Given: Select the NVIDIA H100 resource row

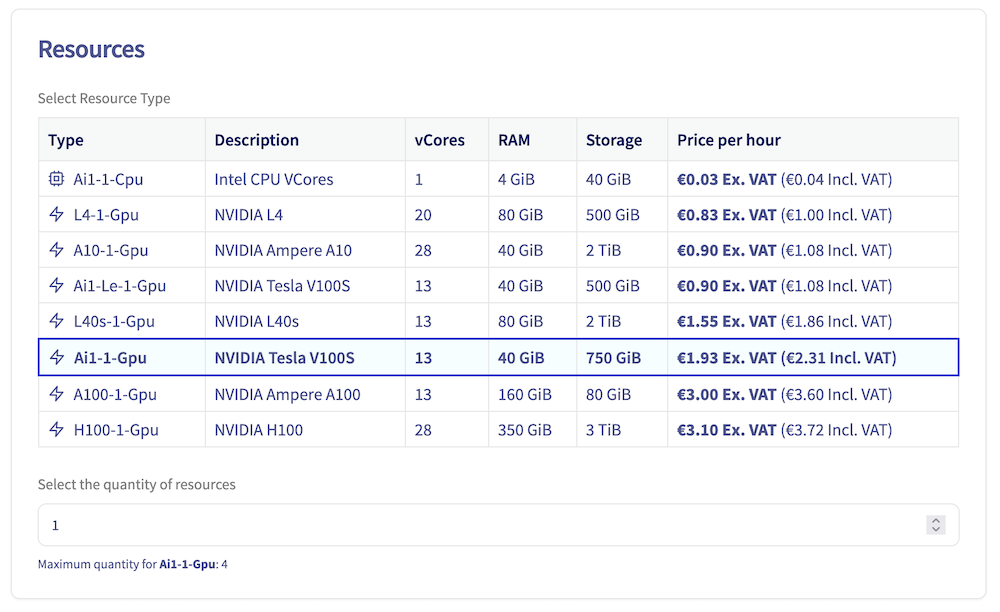Looking at the screenshot, I should pyautogui.click(x=258, y=430).
